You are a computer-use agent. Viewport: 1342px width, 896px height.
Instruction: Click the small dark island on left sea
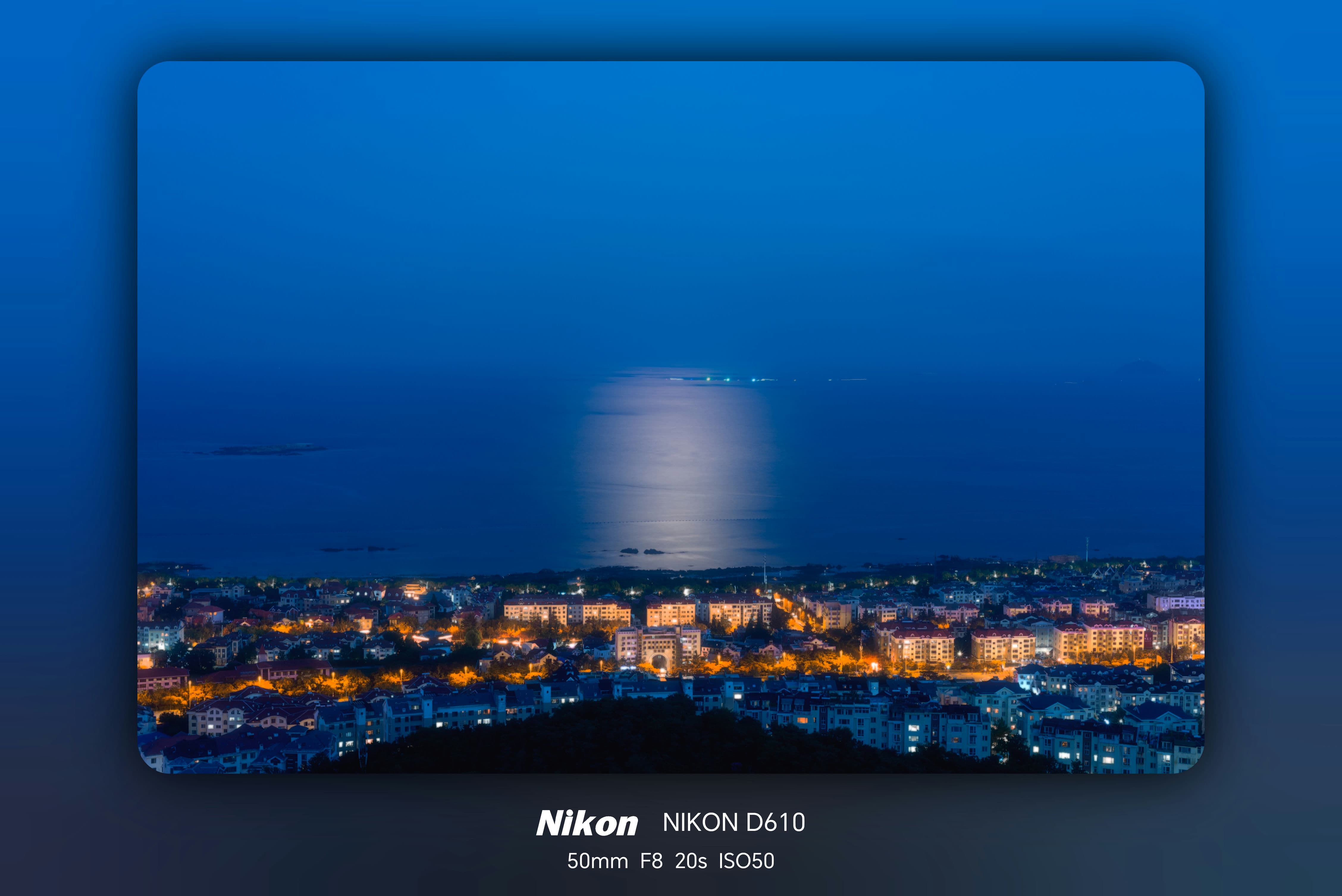263,450
